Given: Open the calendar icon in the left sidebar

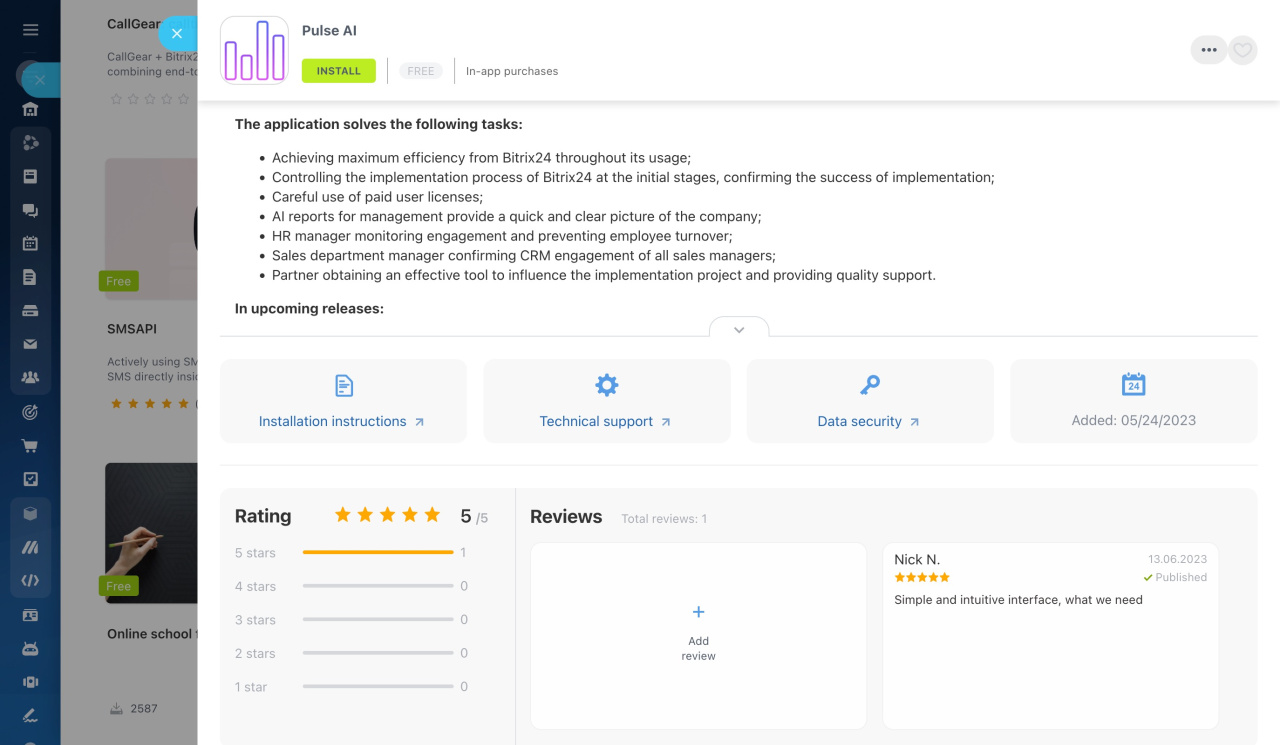Looking at the screenshot, I should pyautogui.click(x=30, y=243).
